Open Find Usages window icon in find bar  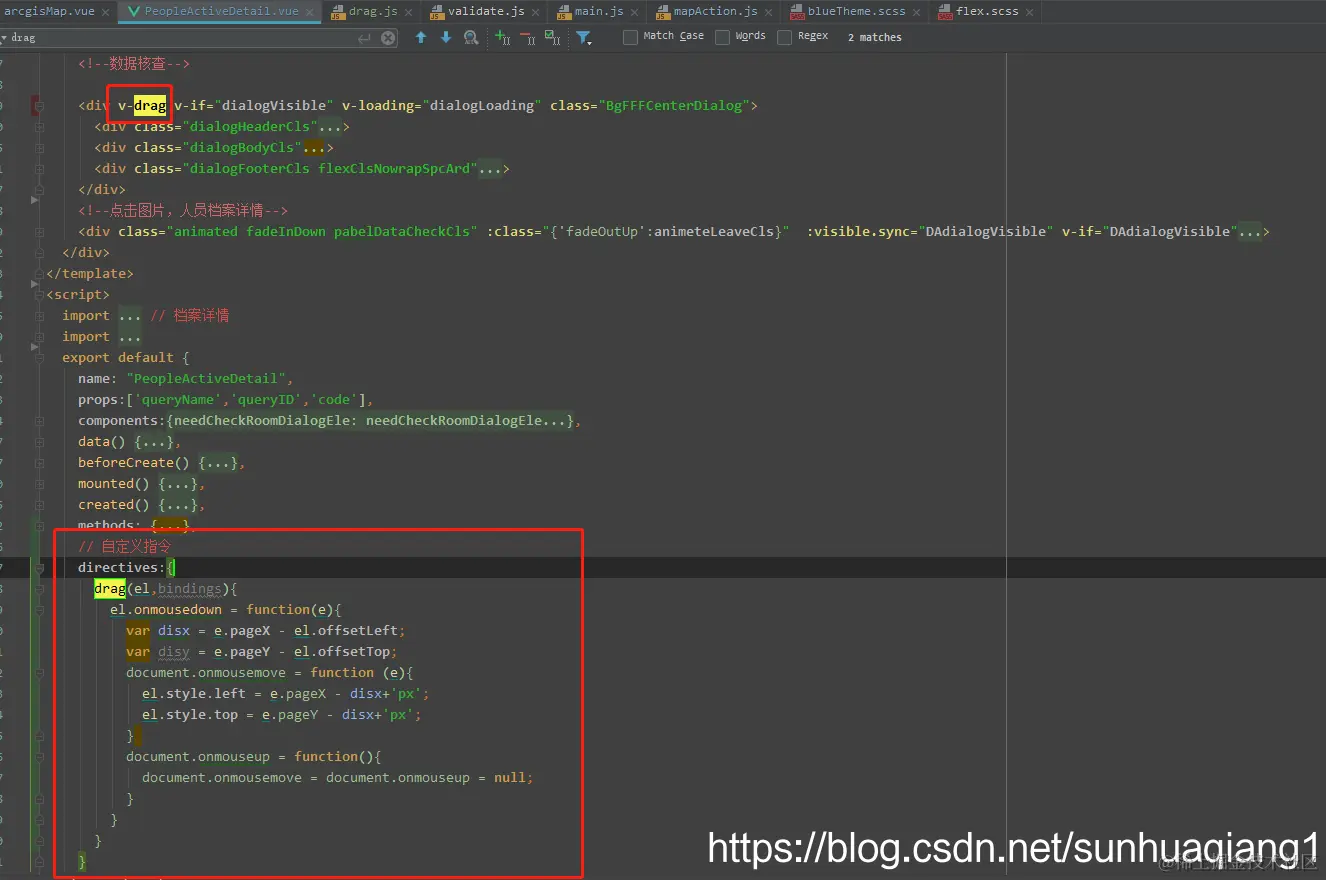pos(470,37)
